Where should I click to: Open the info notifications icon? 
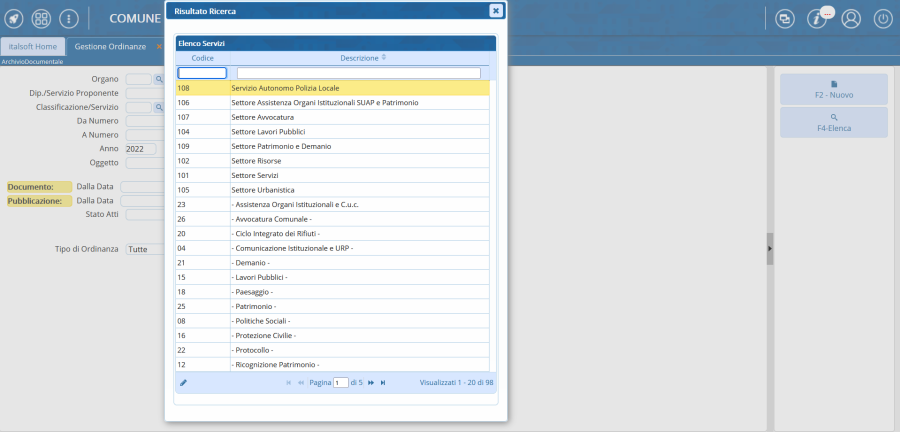pos(817,19)
